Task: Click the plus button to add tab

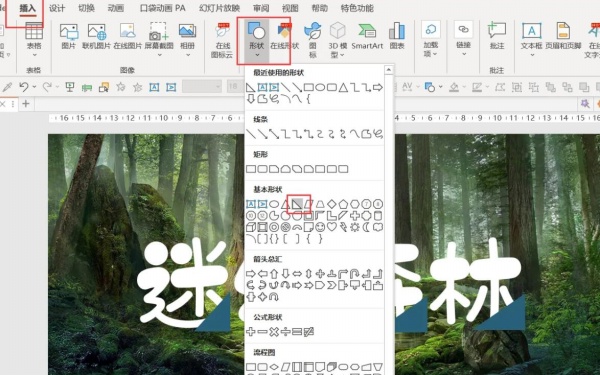Action: [x=26, y=104]
